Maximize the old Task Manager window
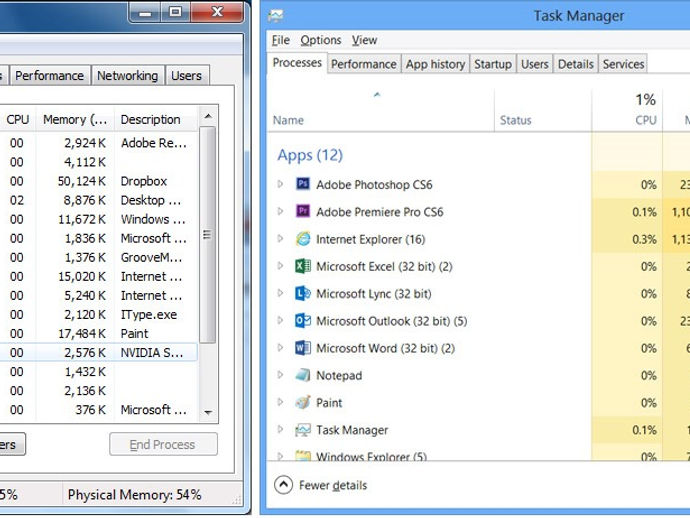The height and width of the screenshot is (518, 690). (176, 12)
